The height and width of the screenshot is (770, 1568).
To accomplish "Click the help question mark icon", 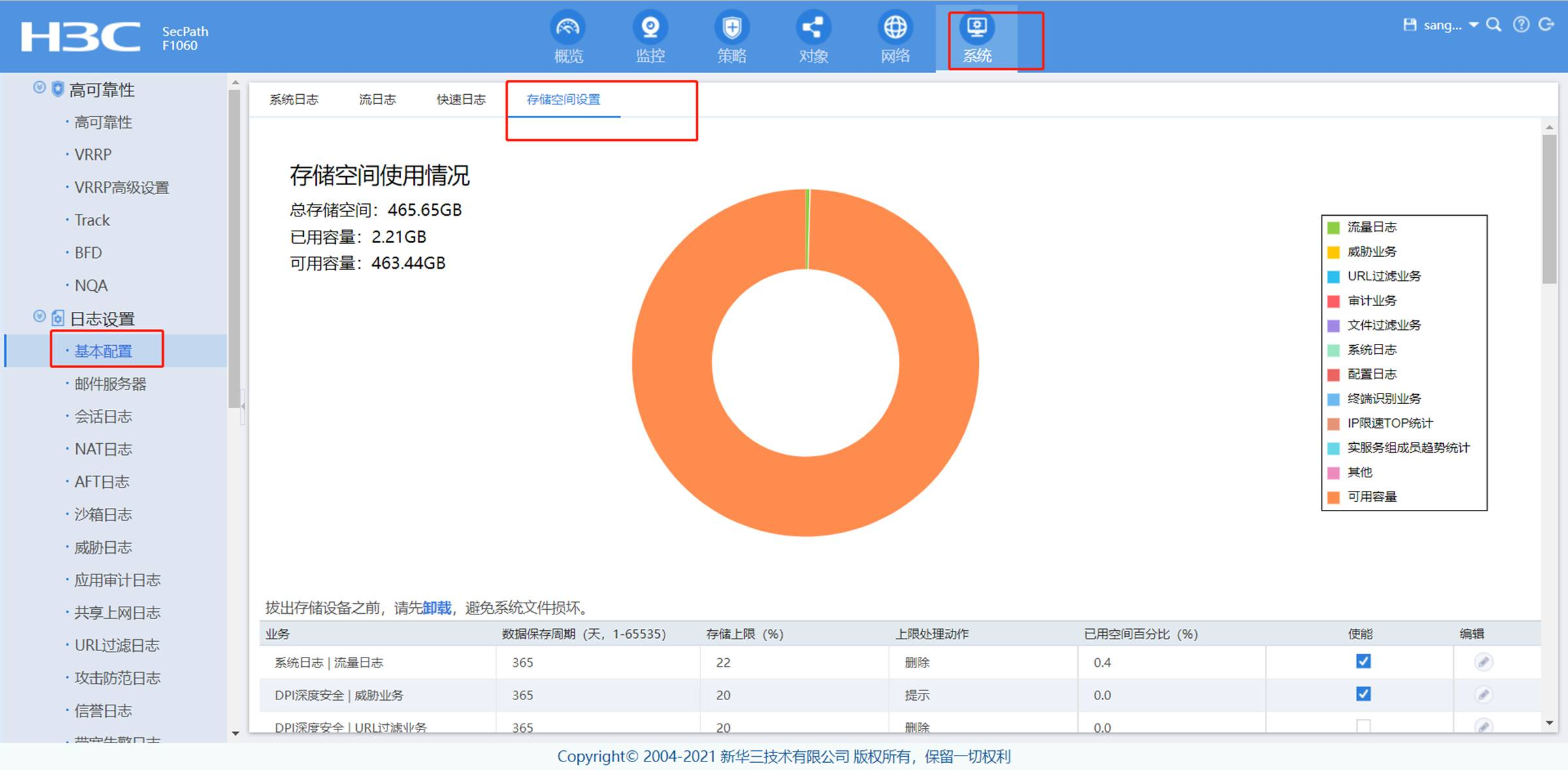I will tap(1521, 25).
